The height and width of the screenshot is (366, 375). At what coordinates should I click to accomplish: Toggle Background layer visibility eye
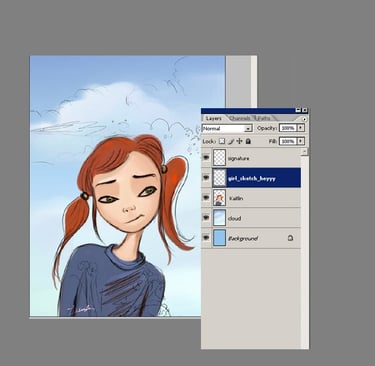coord(206,237)
